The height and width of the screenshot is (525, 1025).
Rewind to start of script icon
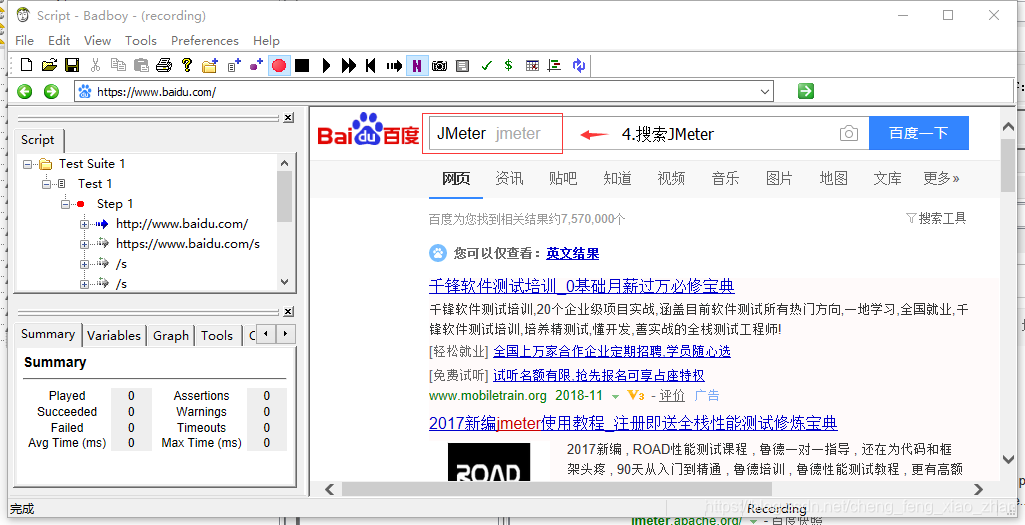pyautogui.click(x=371, y=65)
